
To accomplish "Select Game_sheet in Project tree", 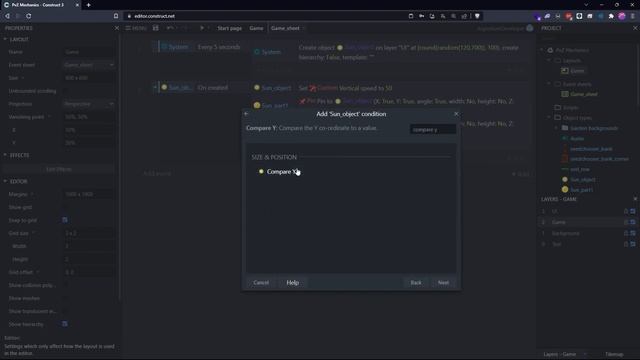I will coord(580,94).
